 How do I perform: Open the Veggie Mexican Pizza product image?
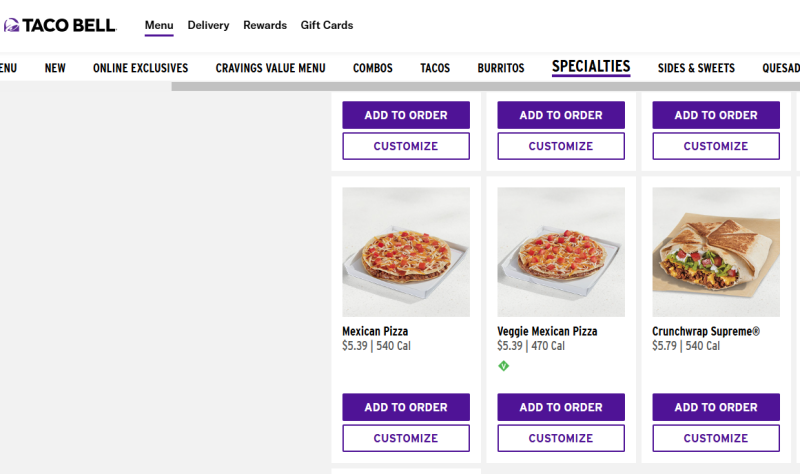click(561, 252)
